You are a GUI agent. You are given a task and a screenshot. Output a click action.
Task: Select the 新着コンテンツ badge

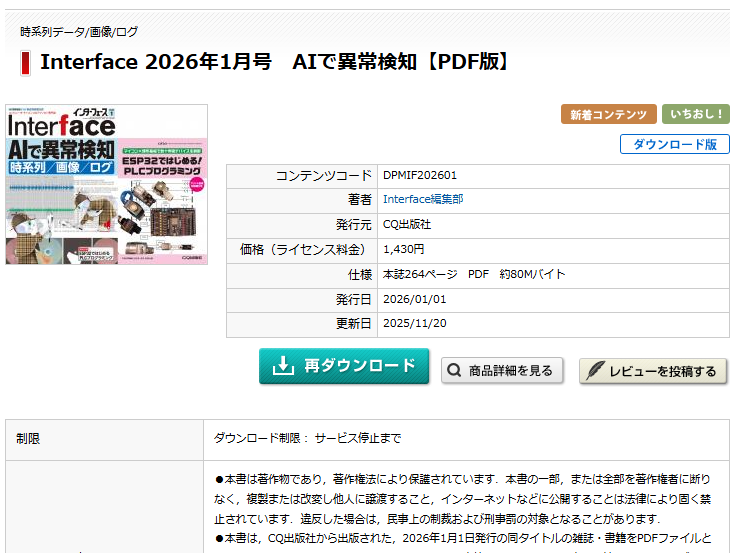[x=608, y=115]
